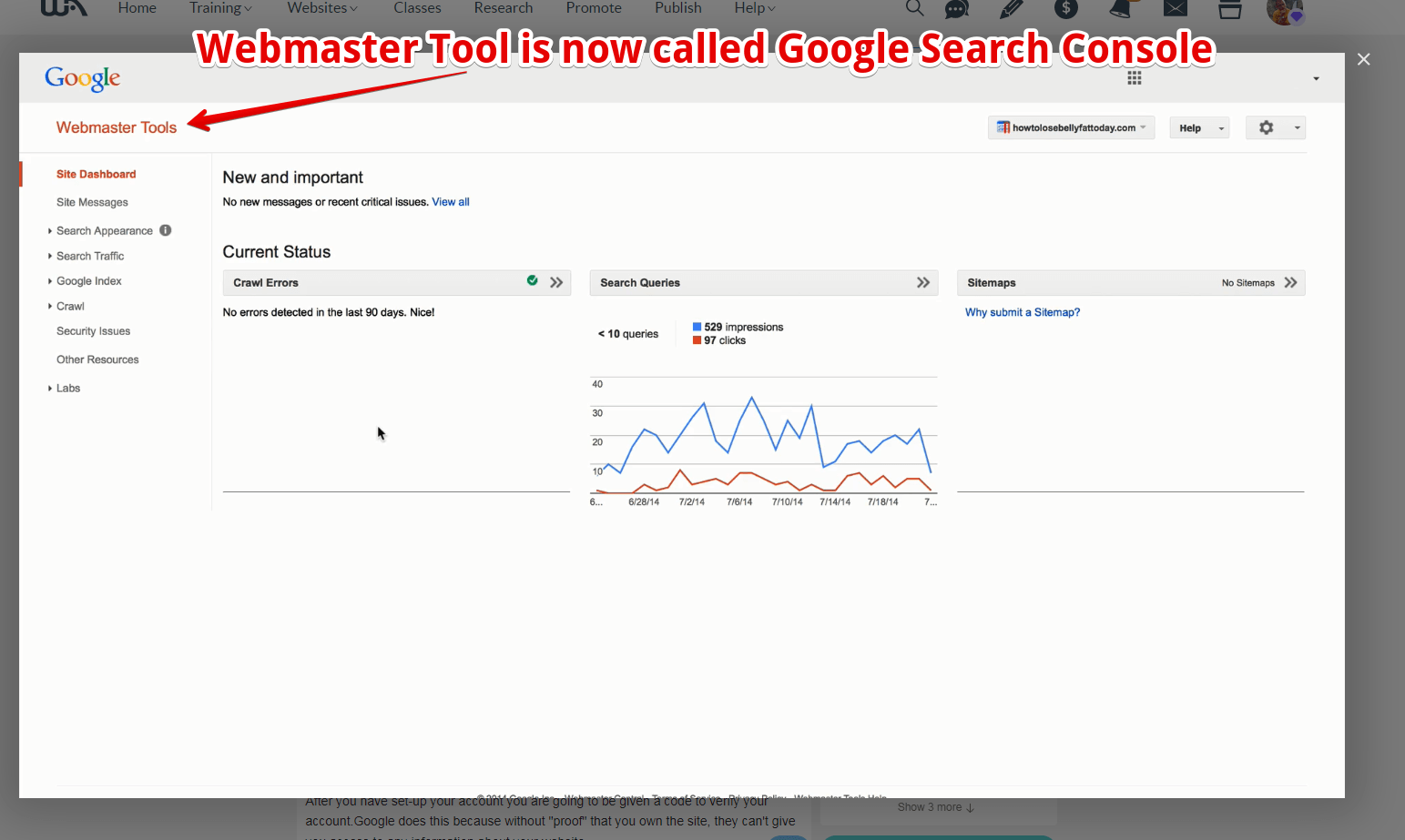Click the gear settings icon in Webmaster Tools
Viewport: 1405px width, 840px height.
pyautogui.click(x=1267, y=127)
